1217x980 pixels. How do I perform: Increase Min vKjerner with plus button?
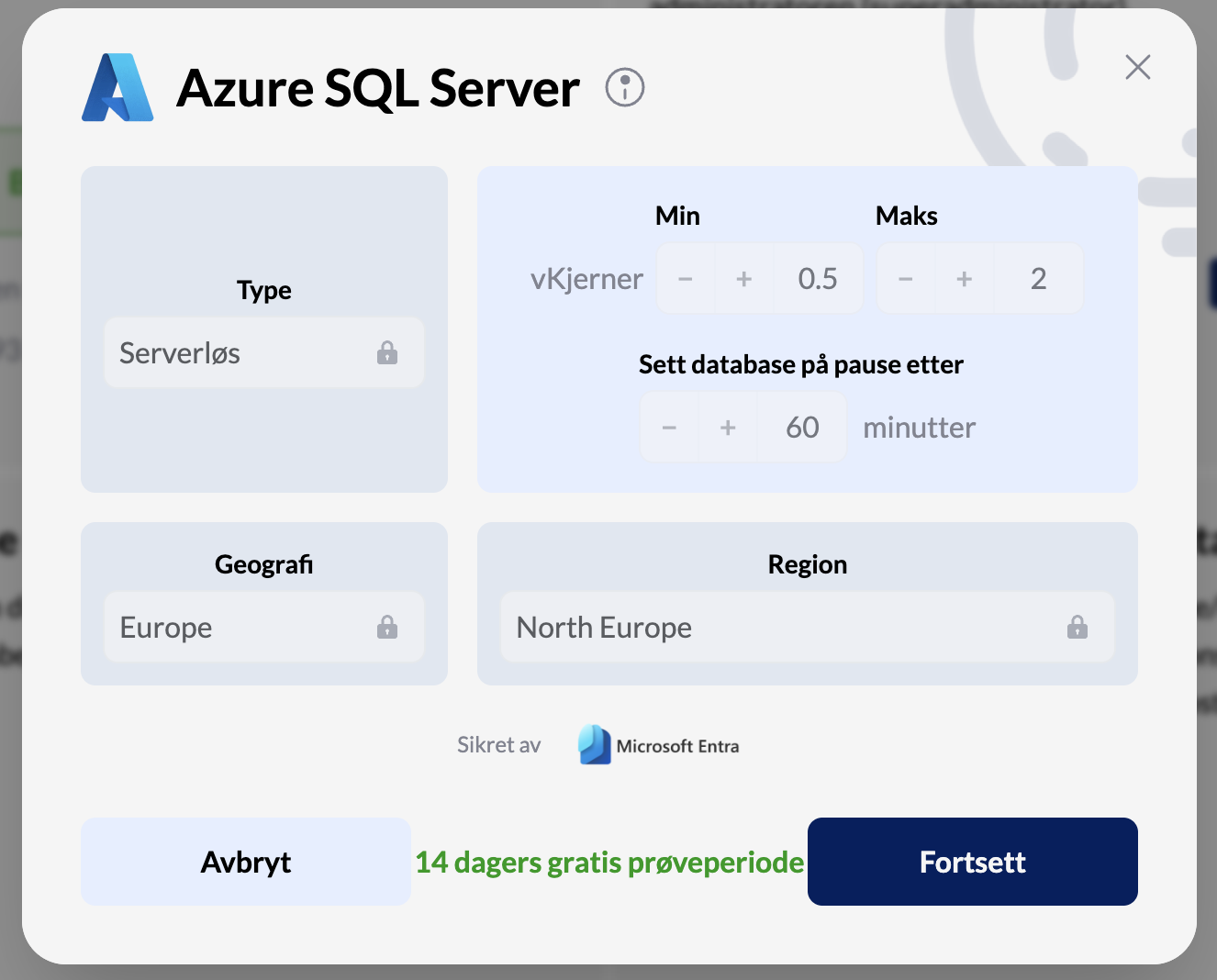coord(744,279)
